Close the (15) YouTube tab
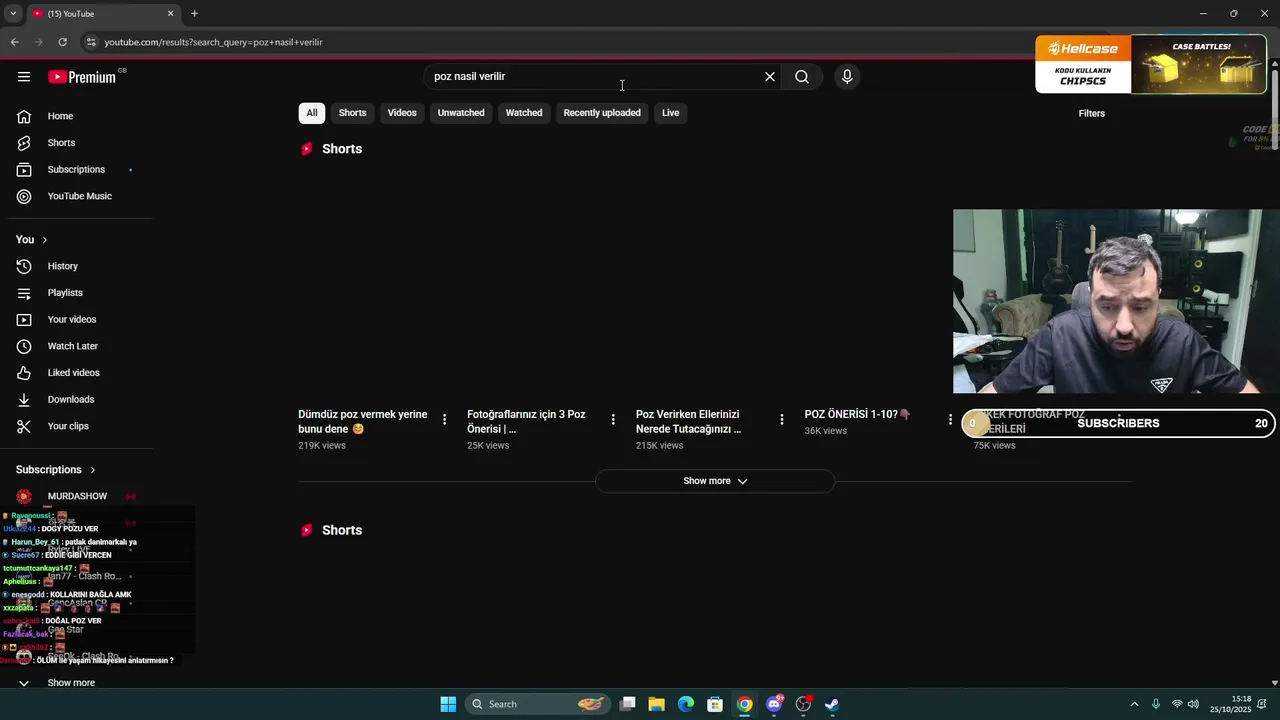The width and height of the screenshot is (1280, 720). pyautogui.click(x=170, y=14)
